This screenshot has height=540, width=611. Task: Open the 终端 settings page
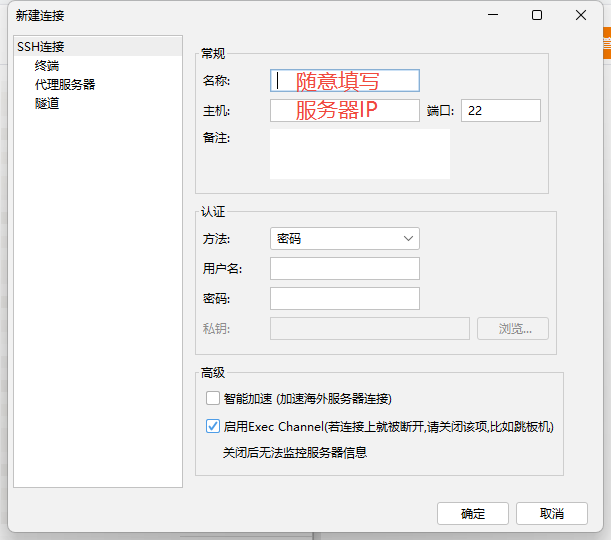click(x=47, y=66)
